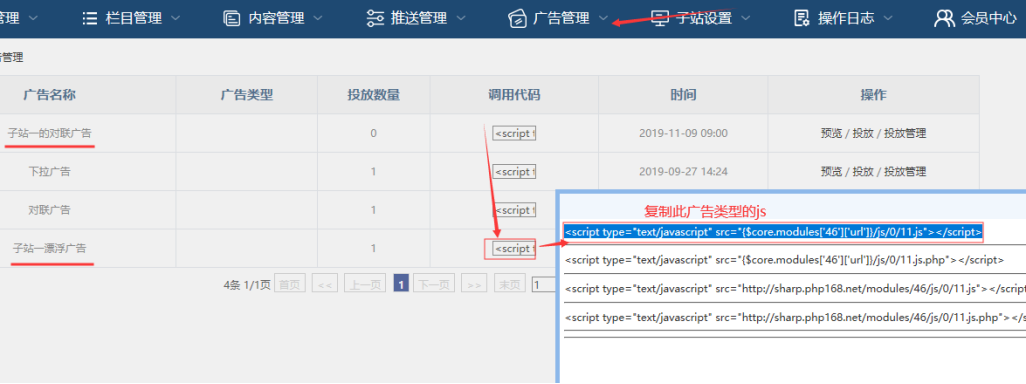Select script code field for 子站一的对联广告
The height and width of the screenshot is (384, 1026).
coord(514,133)
